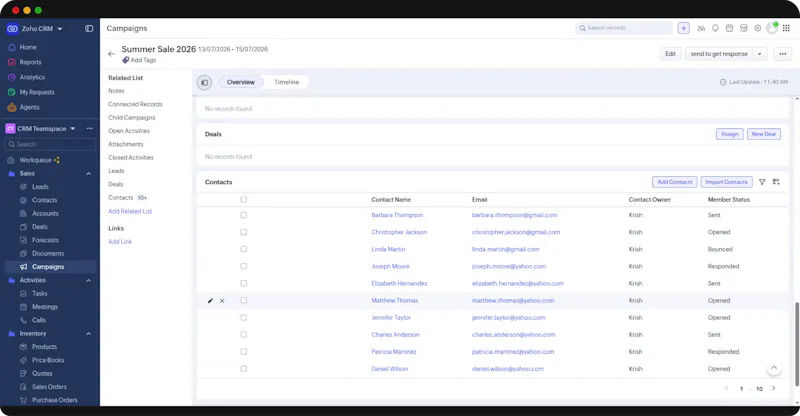800x416 pixels.
Task: Open the record more-options ellipsis
Action: [x=783, y=54]
